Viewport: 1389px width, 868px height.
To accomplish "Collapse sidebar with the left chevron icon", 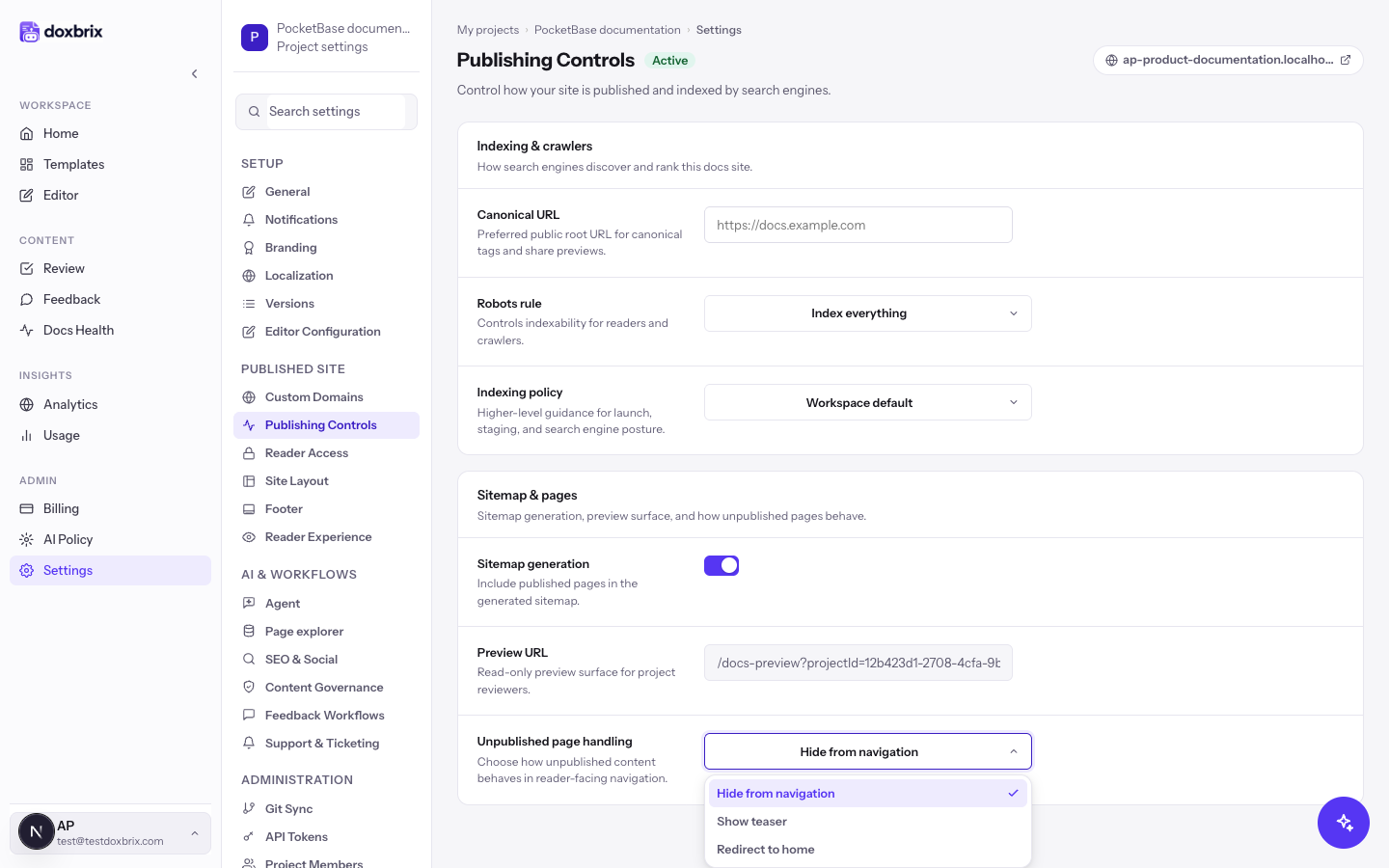I will [x=195, y=73].
